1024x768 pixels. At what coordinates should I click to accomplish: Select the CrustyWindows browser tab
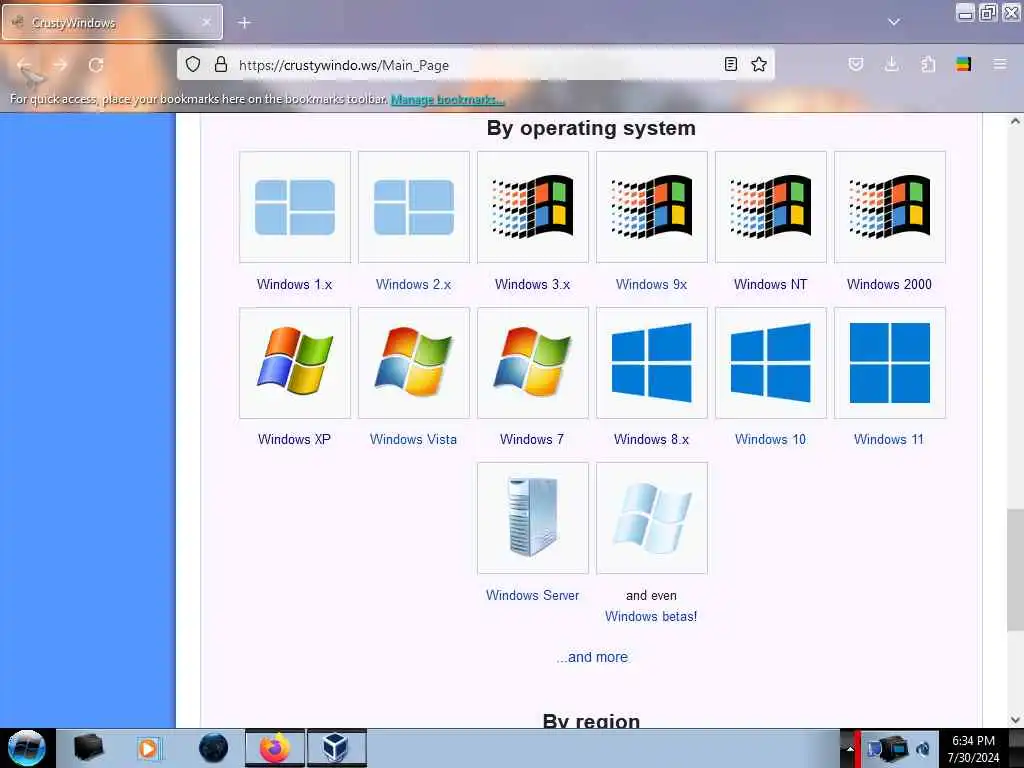tap(112, 23)
